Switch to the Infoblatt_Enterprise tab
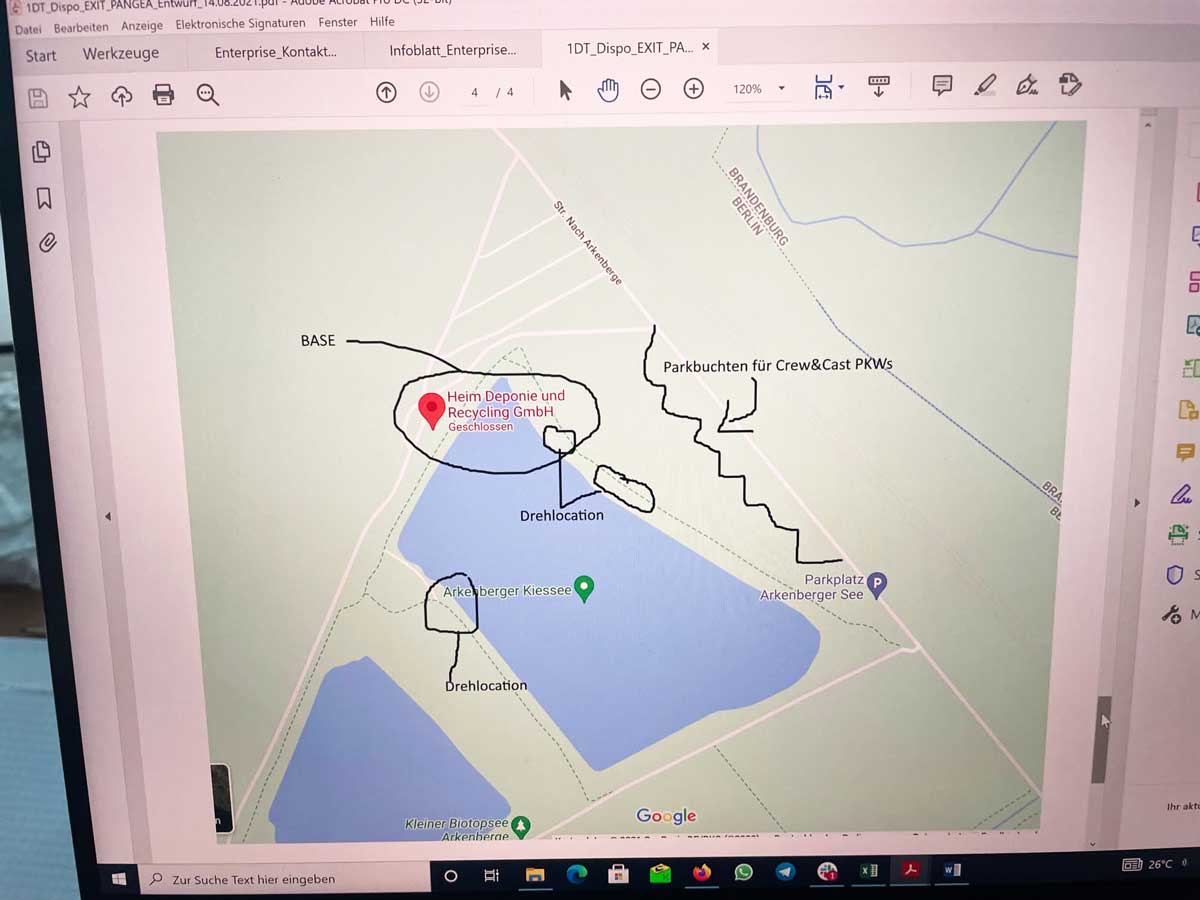 (x=453, y=50)
